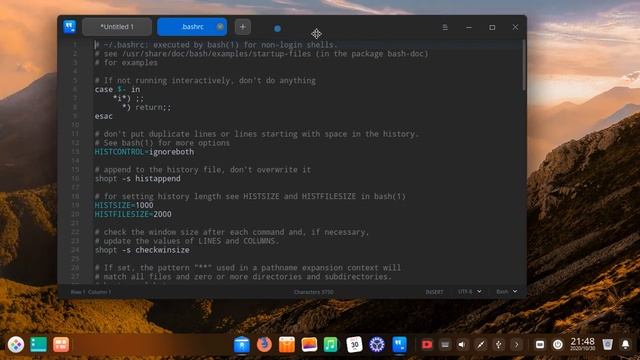Open the file manager from dock
640x360 pixels.
[x=242, y=345]
